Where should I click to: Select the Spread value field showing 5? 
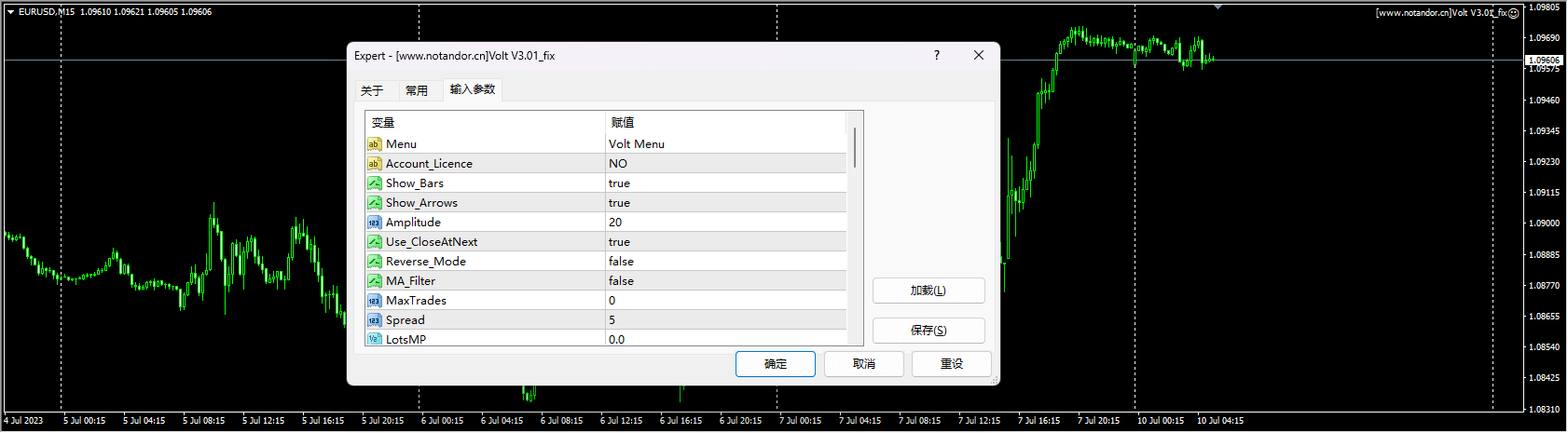point(725,320)
